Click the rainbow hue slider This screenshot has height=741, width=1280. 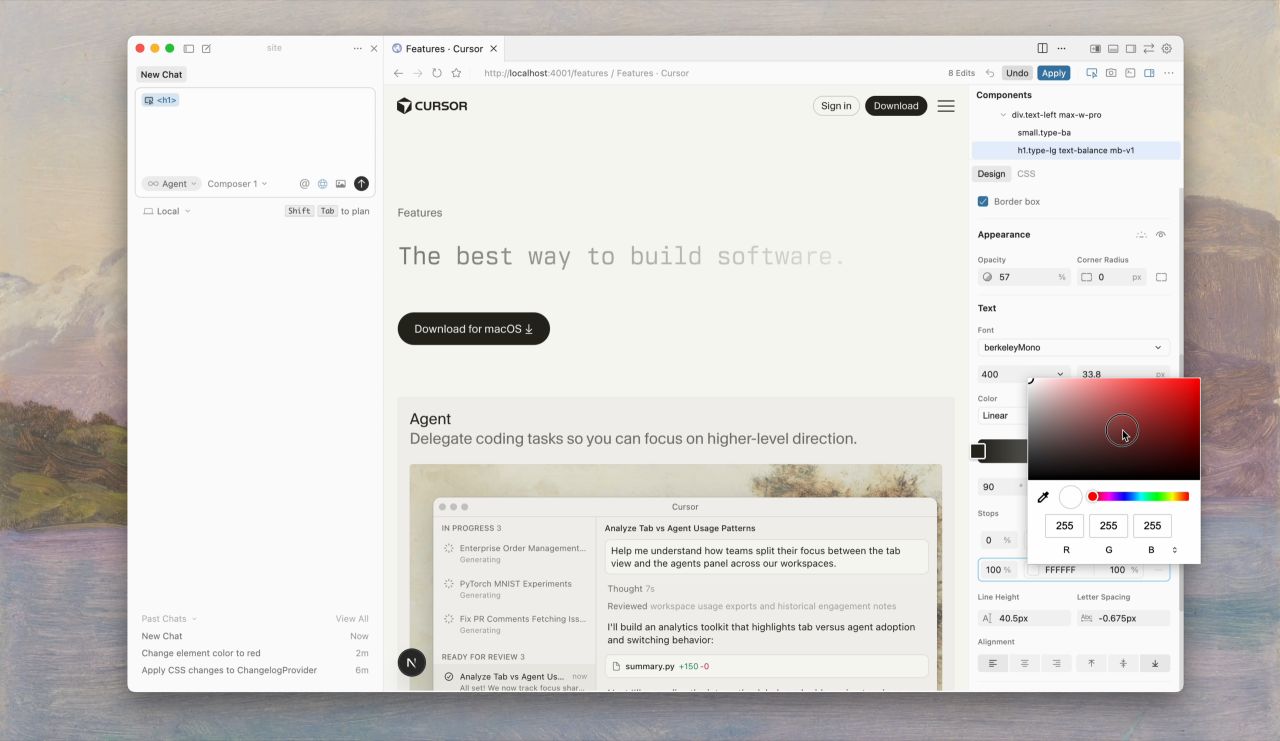[1140, 496]
